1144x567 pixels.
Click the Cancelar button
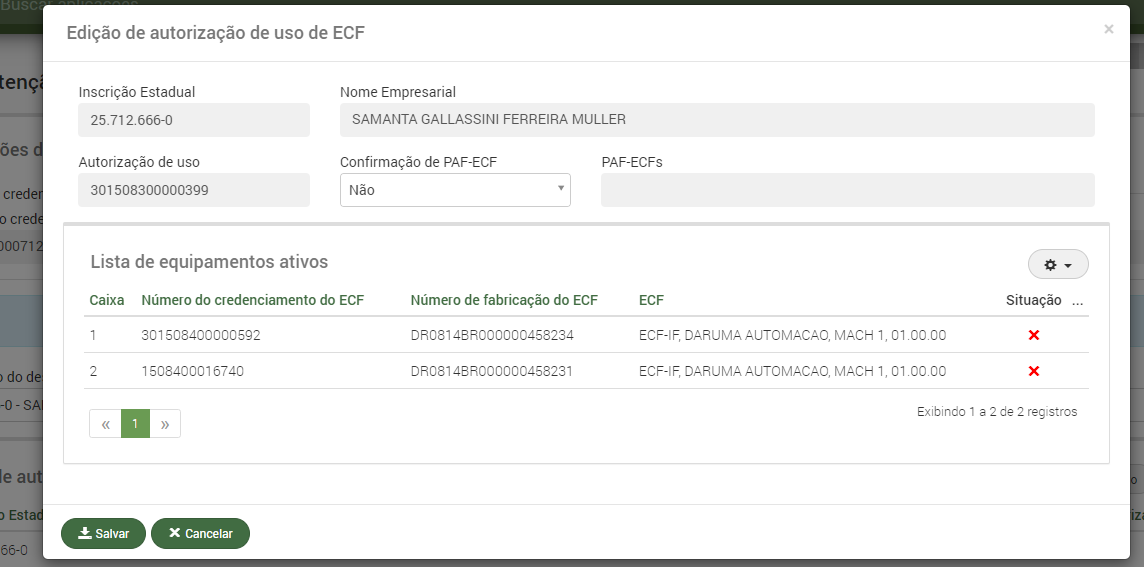coord(200,534)
